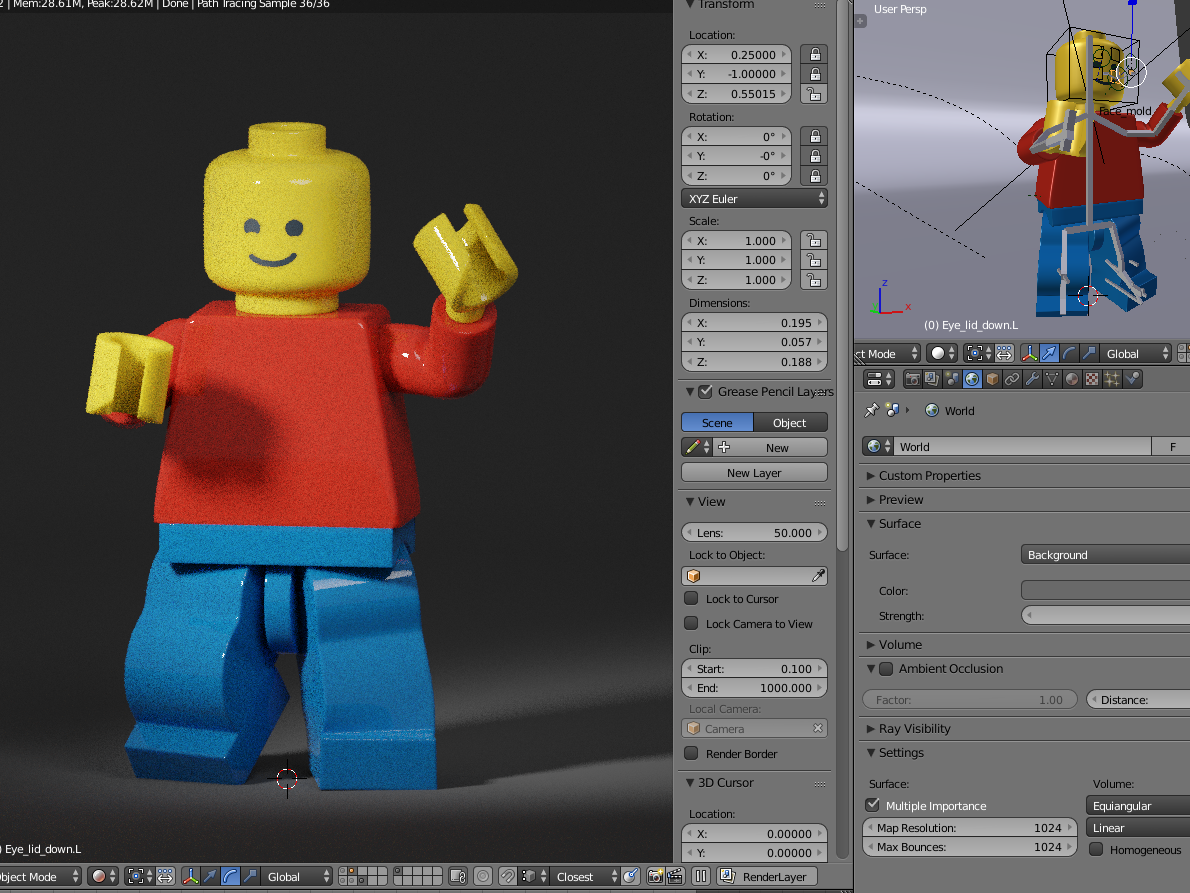
Task: Click the RenderLayer button
Action: point(767,876)
